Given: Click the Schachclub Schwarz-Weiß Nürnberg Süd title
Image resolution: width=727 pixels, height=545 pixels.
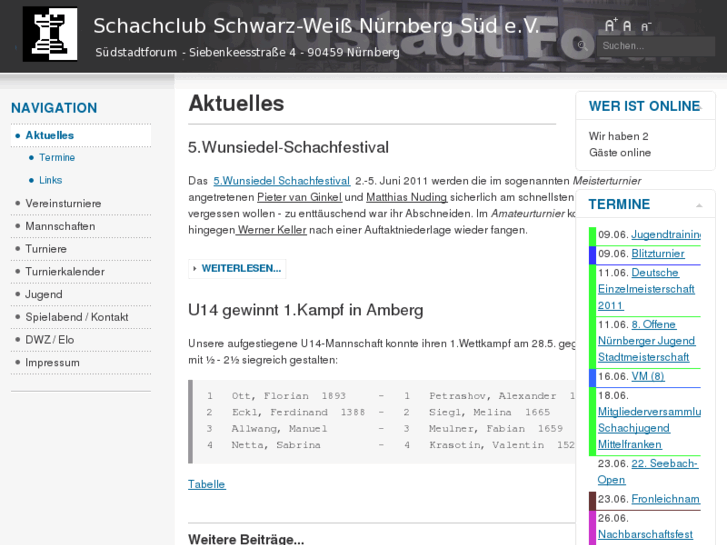Looking at the screenshot, I should [x=316, y=26].
